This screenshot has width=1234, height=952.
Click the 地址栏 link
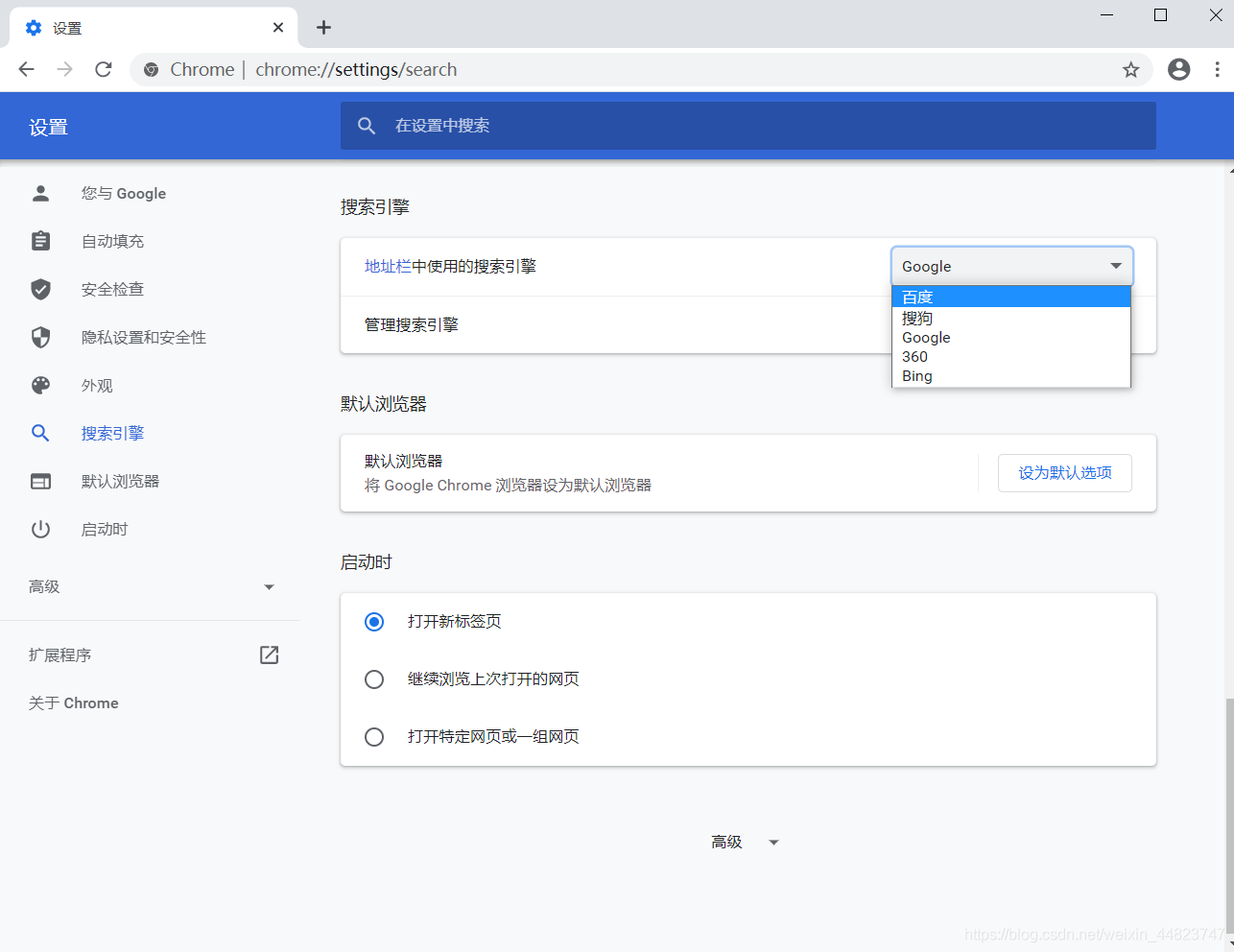click(388, 266)
